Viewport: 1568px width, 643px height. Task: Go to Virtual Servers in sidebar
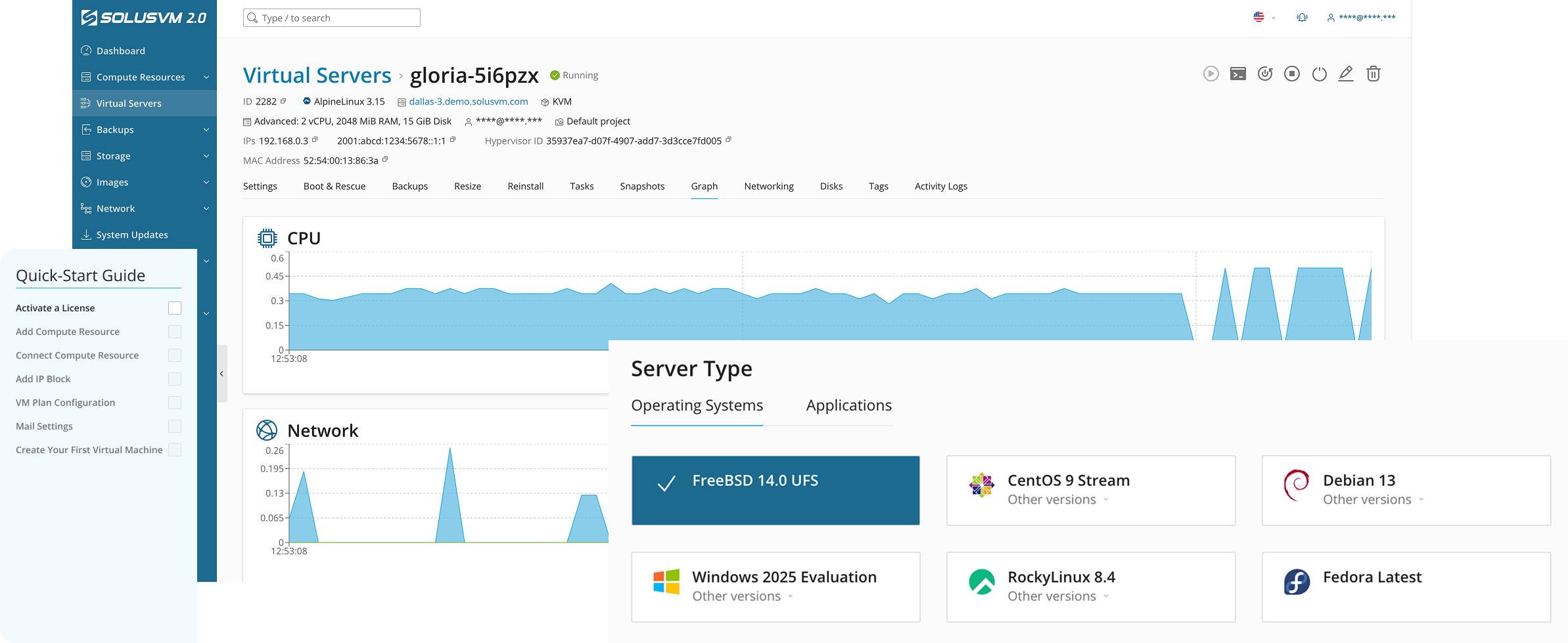pyautogui.click(x=145, y=103)
